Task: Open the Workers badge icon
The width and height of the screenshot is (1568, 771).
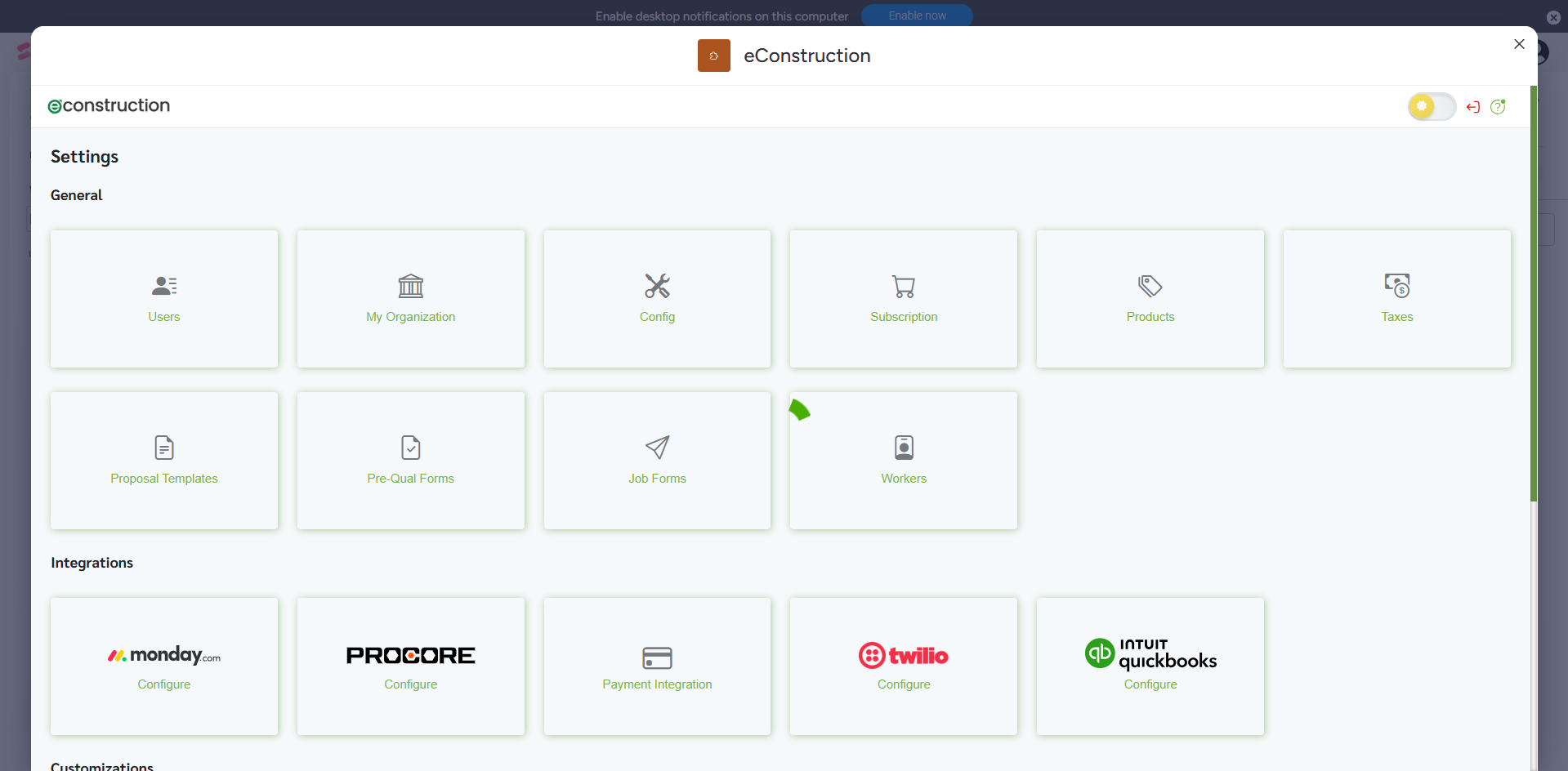Action: (x=904, y=448)
